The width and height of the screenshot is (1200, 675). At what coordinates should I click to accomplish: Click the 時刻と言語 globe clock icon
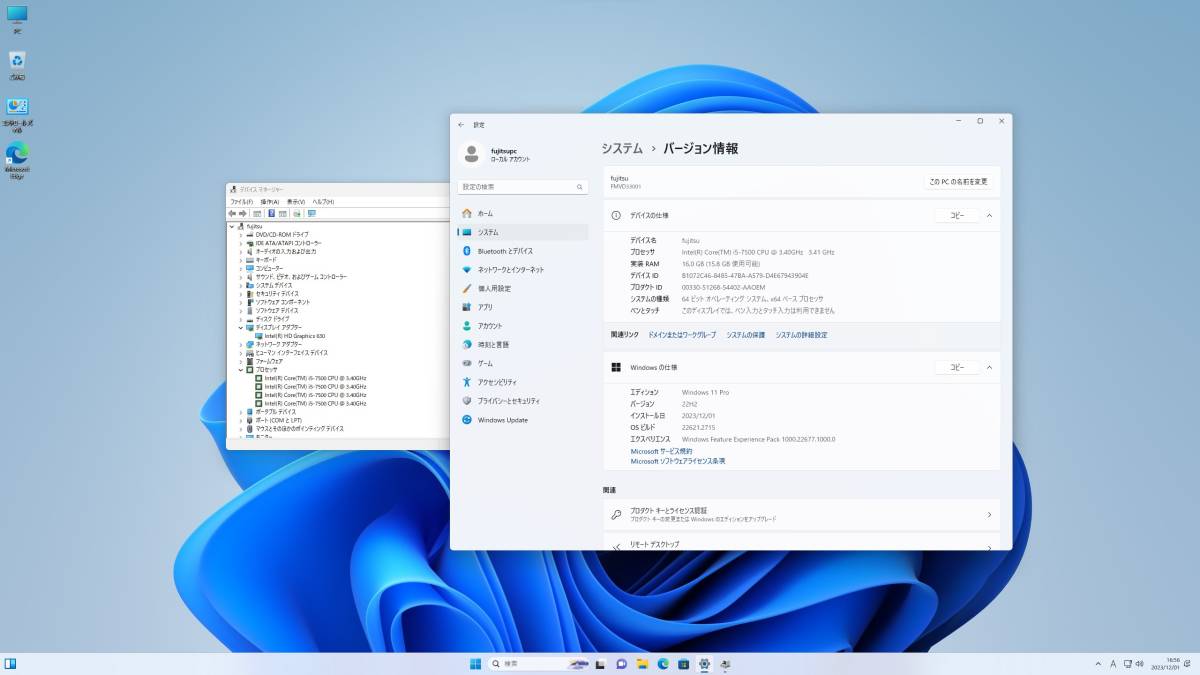coord(467,344)
